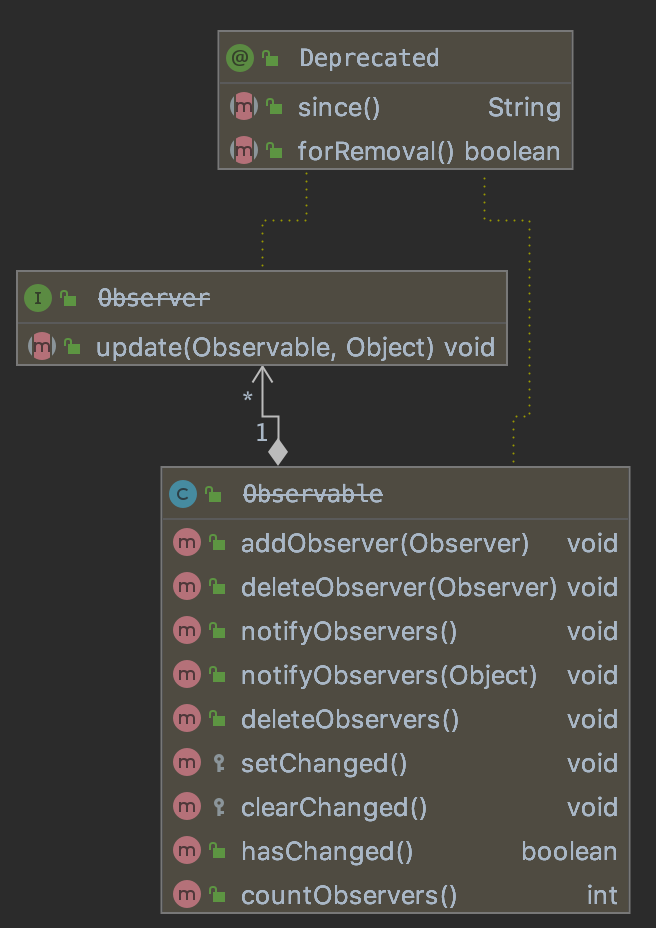This screenshot has height=928, width=656.
Task: Click the method icon beside update(Observable, Object)
Action: 42,348
